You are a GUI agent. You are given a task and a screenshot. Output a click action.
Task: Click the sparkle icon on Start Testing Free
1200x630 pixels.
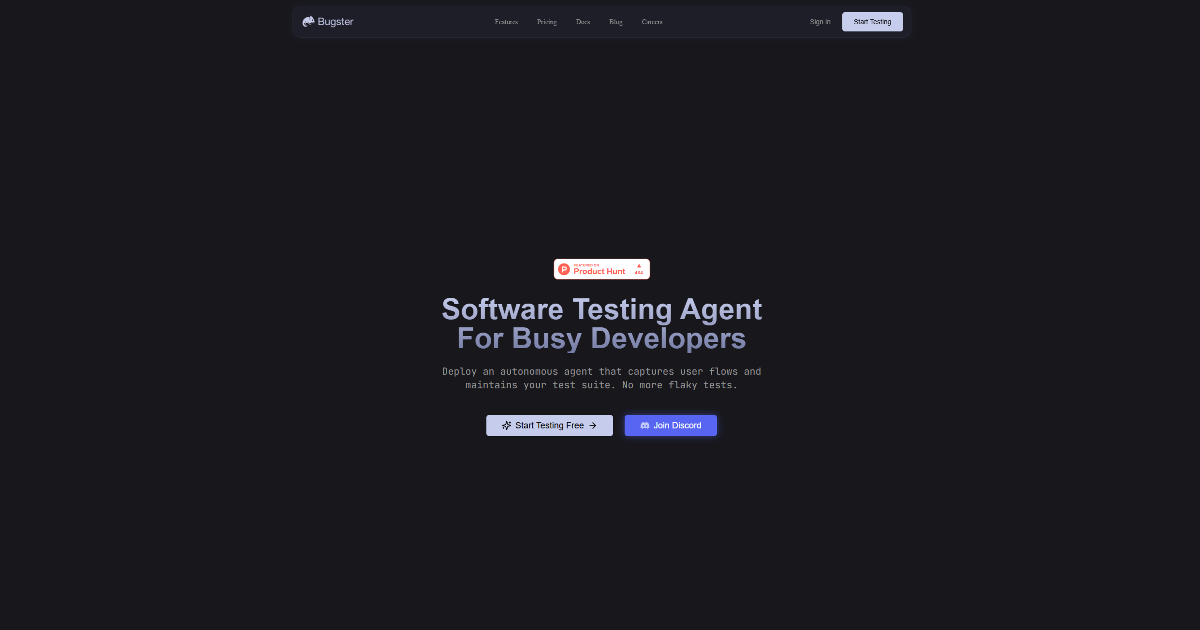(x=507, y=425)
